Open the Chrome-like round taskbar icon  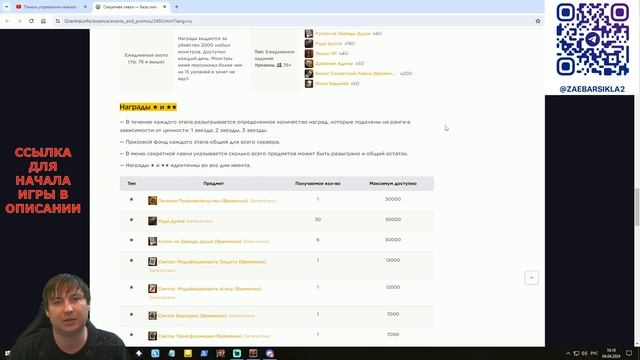coord(269,353)
